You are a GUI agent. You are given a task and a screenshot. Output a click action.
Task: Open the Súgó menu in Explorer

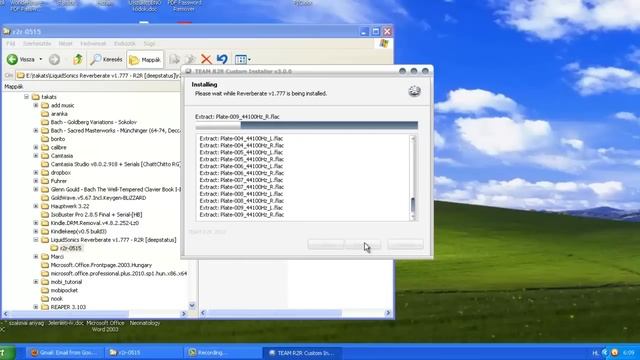click(149, 43)
